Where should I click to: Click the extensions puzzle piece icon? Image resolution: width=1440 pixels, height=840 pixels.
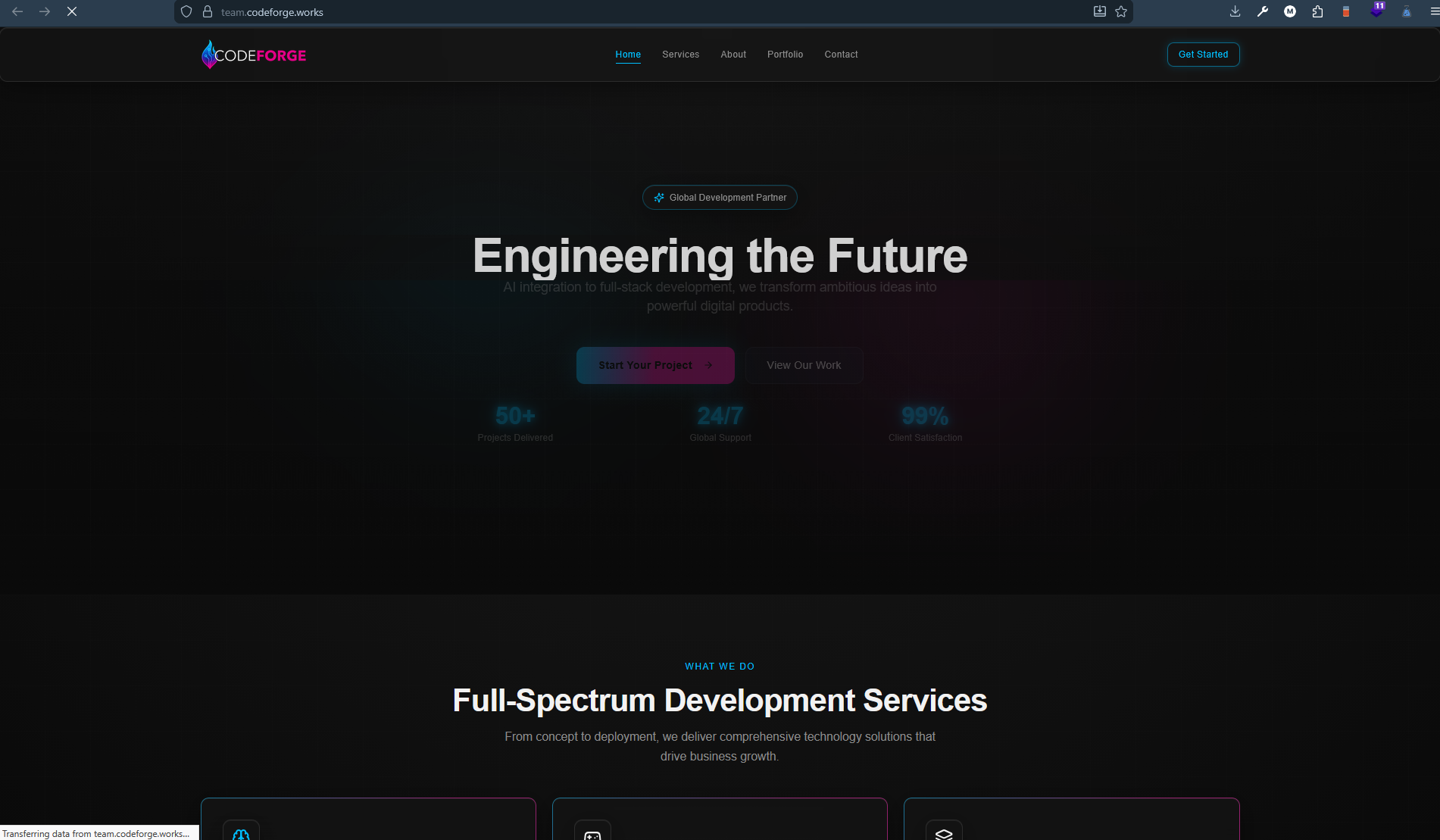1318,12
